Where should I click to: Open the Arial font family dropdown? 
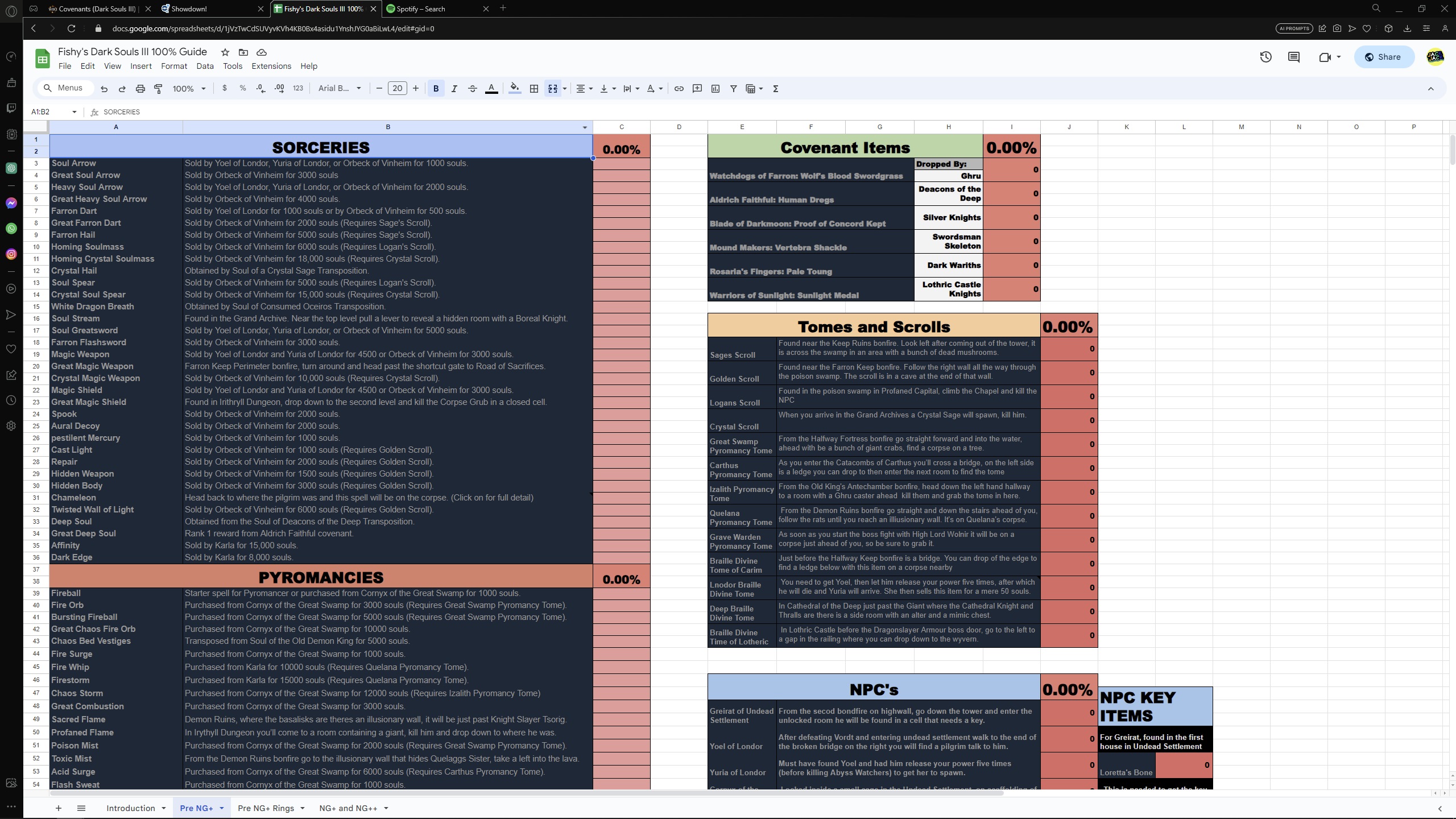[340, 88]
